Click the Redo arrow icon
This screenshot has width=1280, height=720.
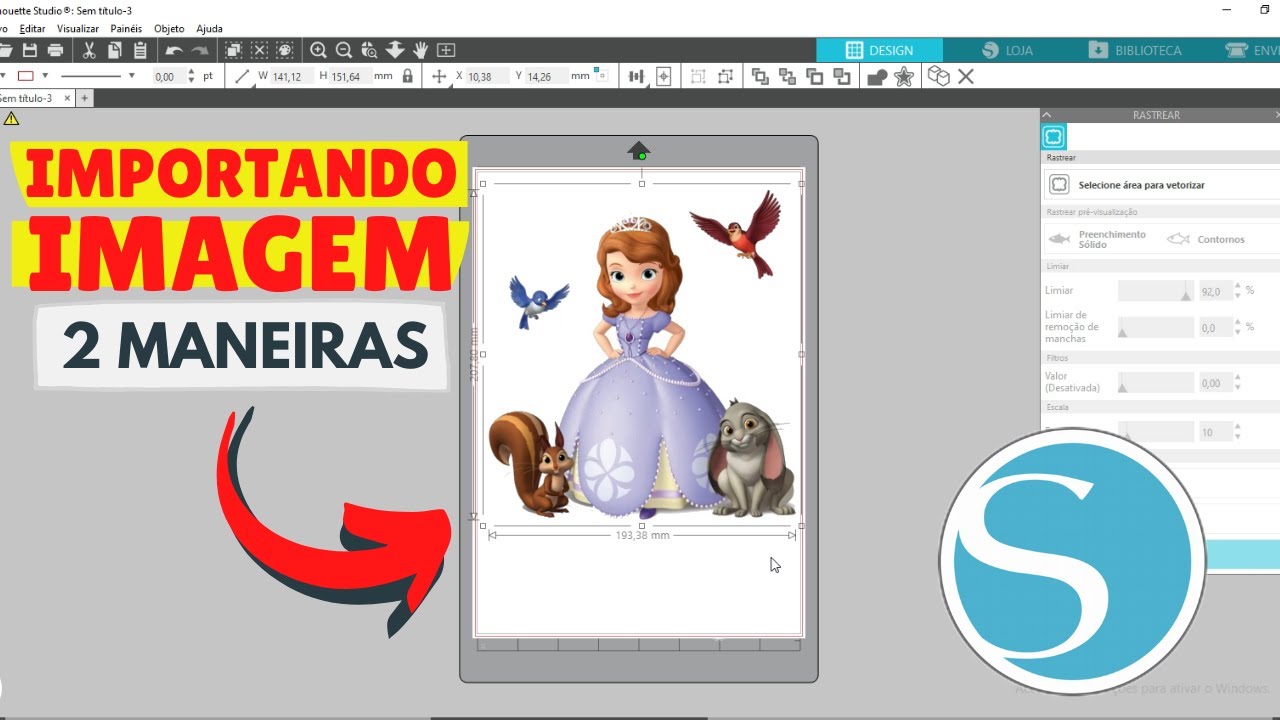200,50
